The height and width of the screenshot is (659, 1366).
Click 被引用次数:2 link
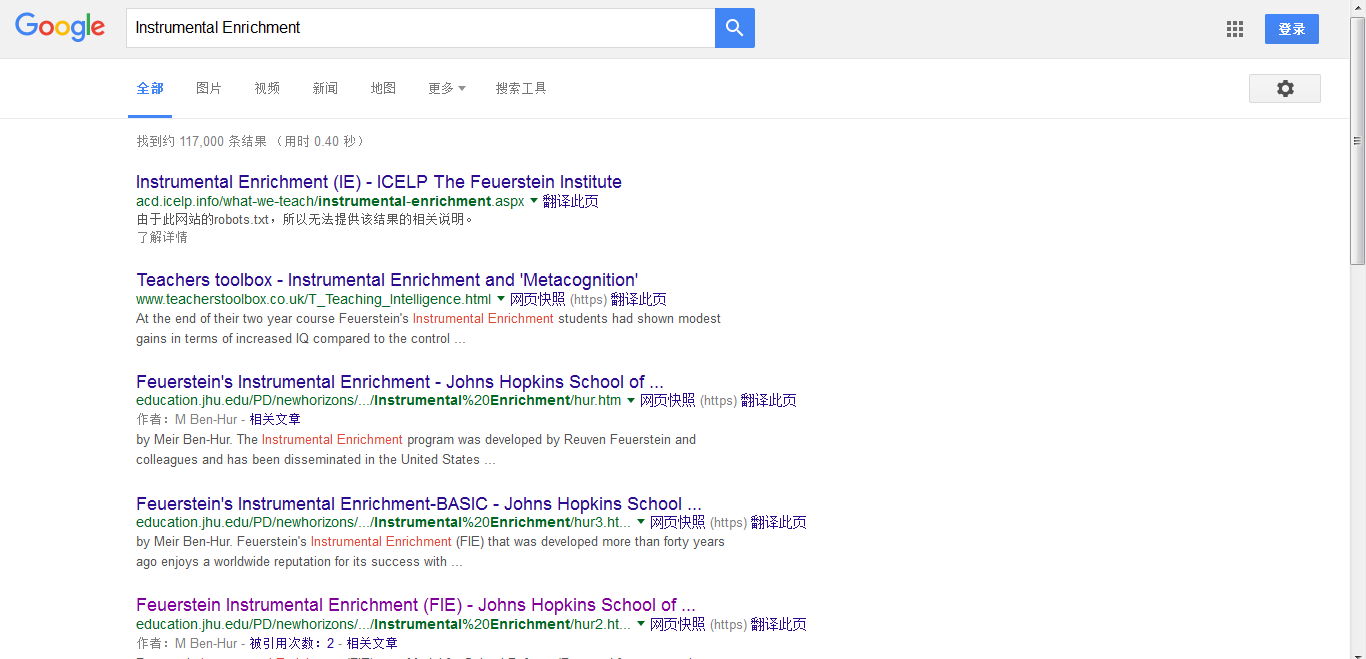tap(292, 643)
